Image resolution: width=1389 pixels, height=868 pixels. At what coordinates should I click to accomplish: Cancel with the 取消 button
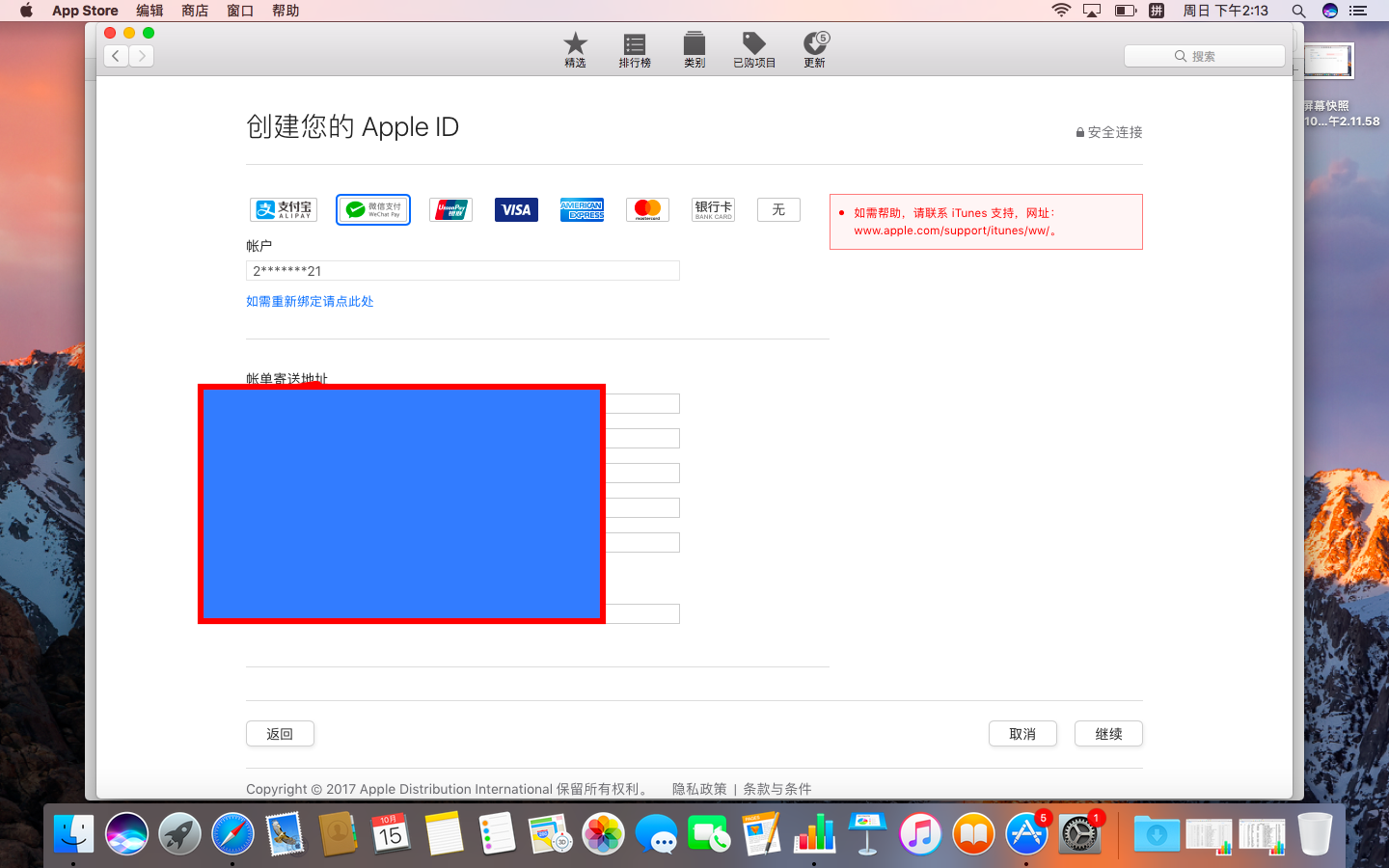click(1022, 734)
